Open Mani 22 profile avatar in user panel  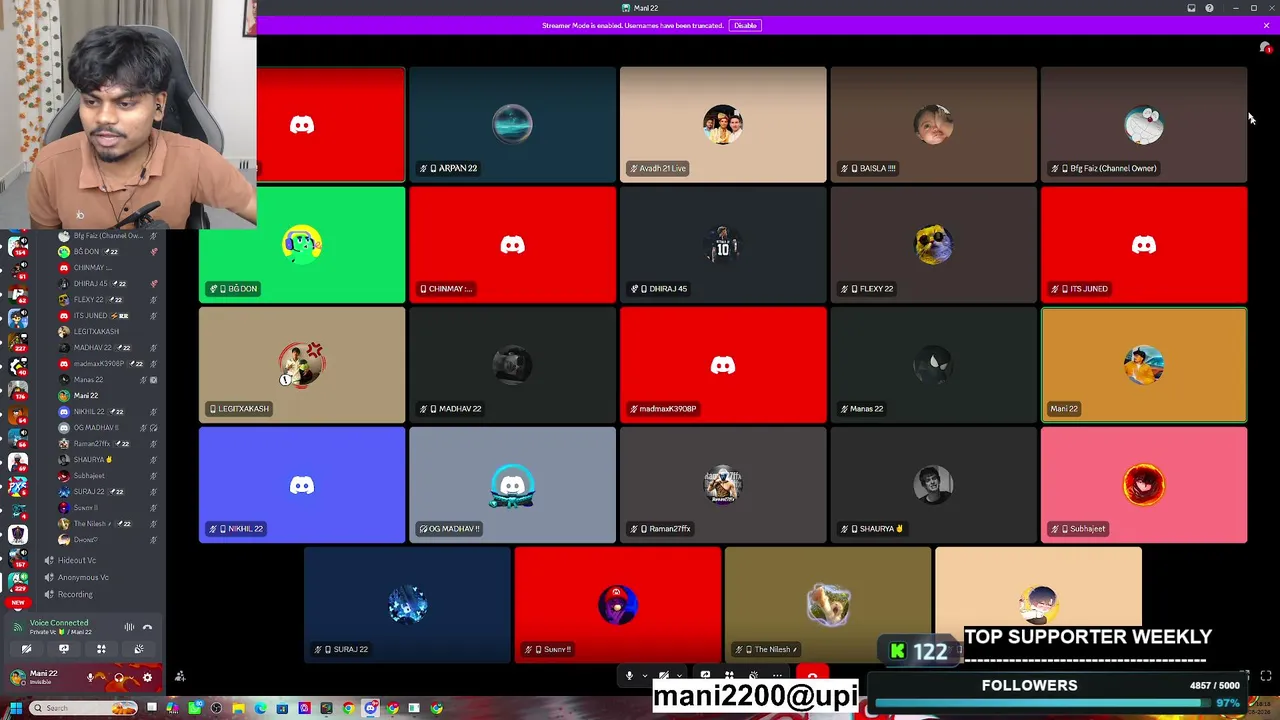pyautogui.click(x=17, y=677)
